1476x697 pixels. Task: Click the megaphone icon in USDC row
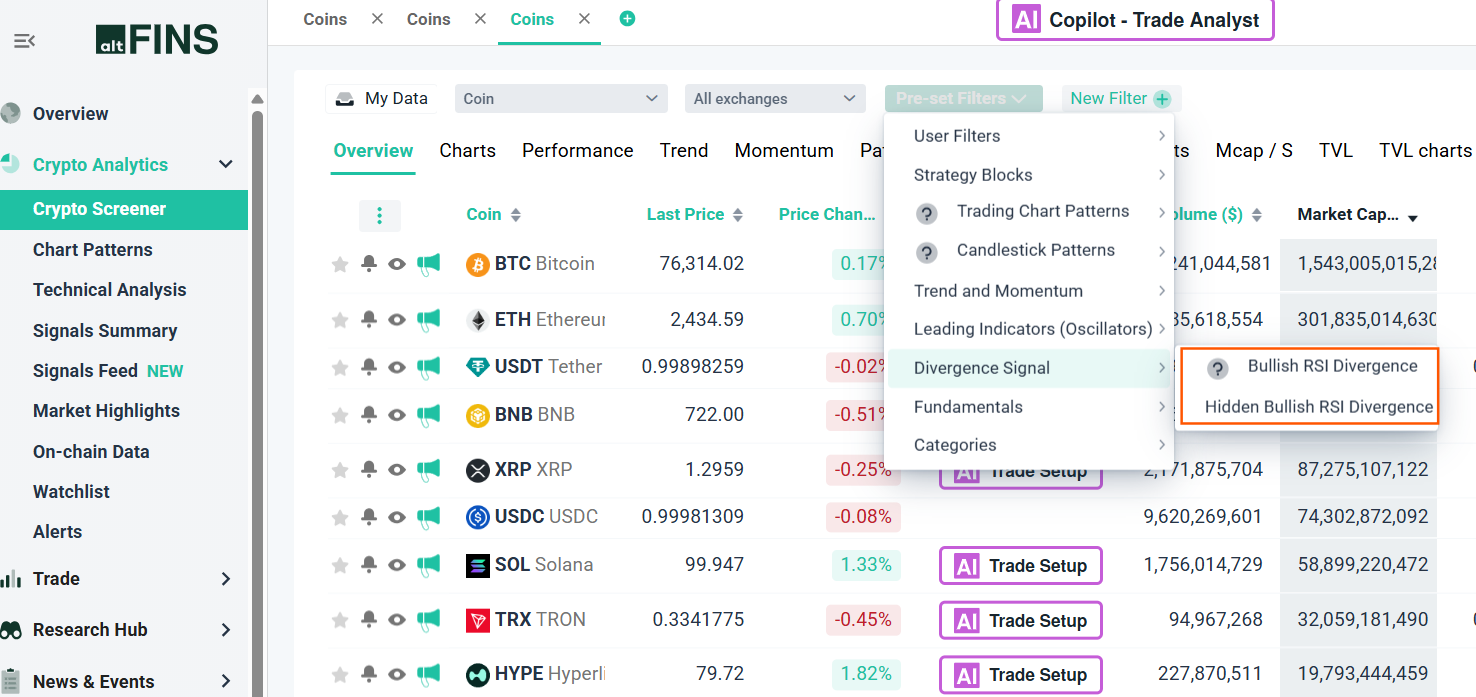click(428, 518)
